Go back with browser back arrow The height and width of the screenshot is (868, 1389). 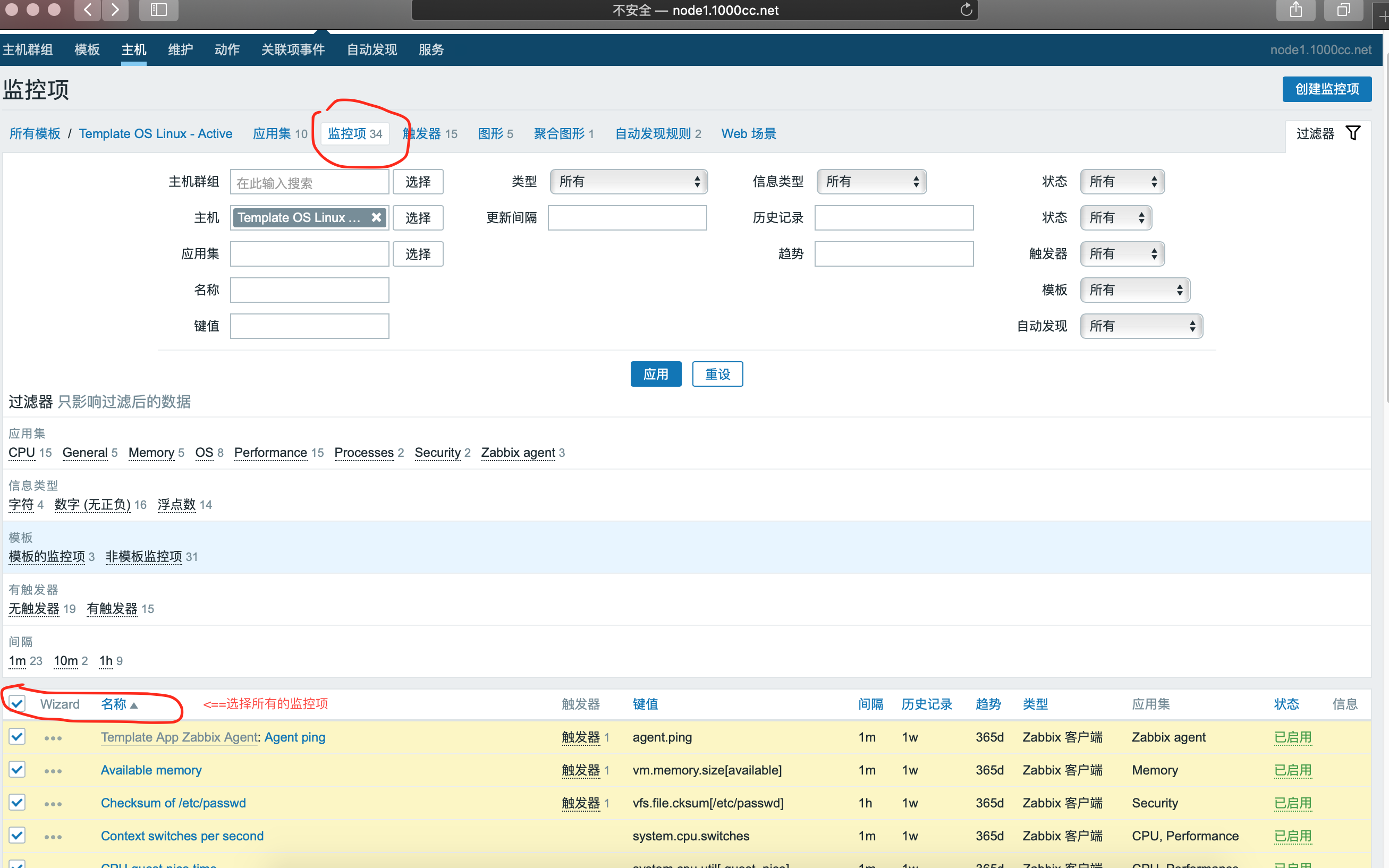click(x=88, y=10)
